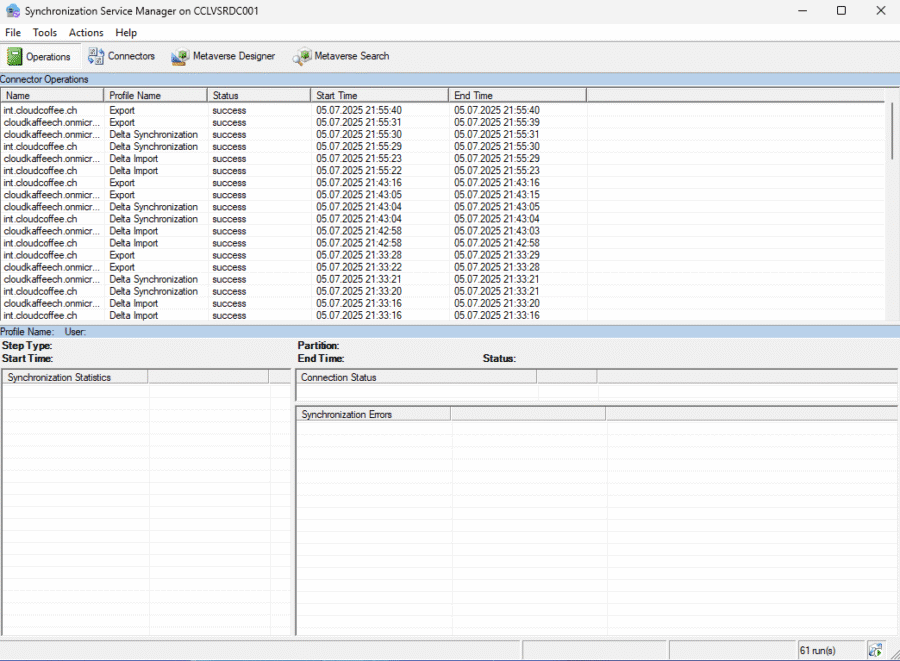Sort operations by the Name column header
Viewport: 900px width, 661px height.
tap(52, 95)
